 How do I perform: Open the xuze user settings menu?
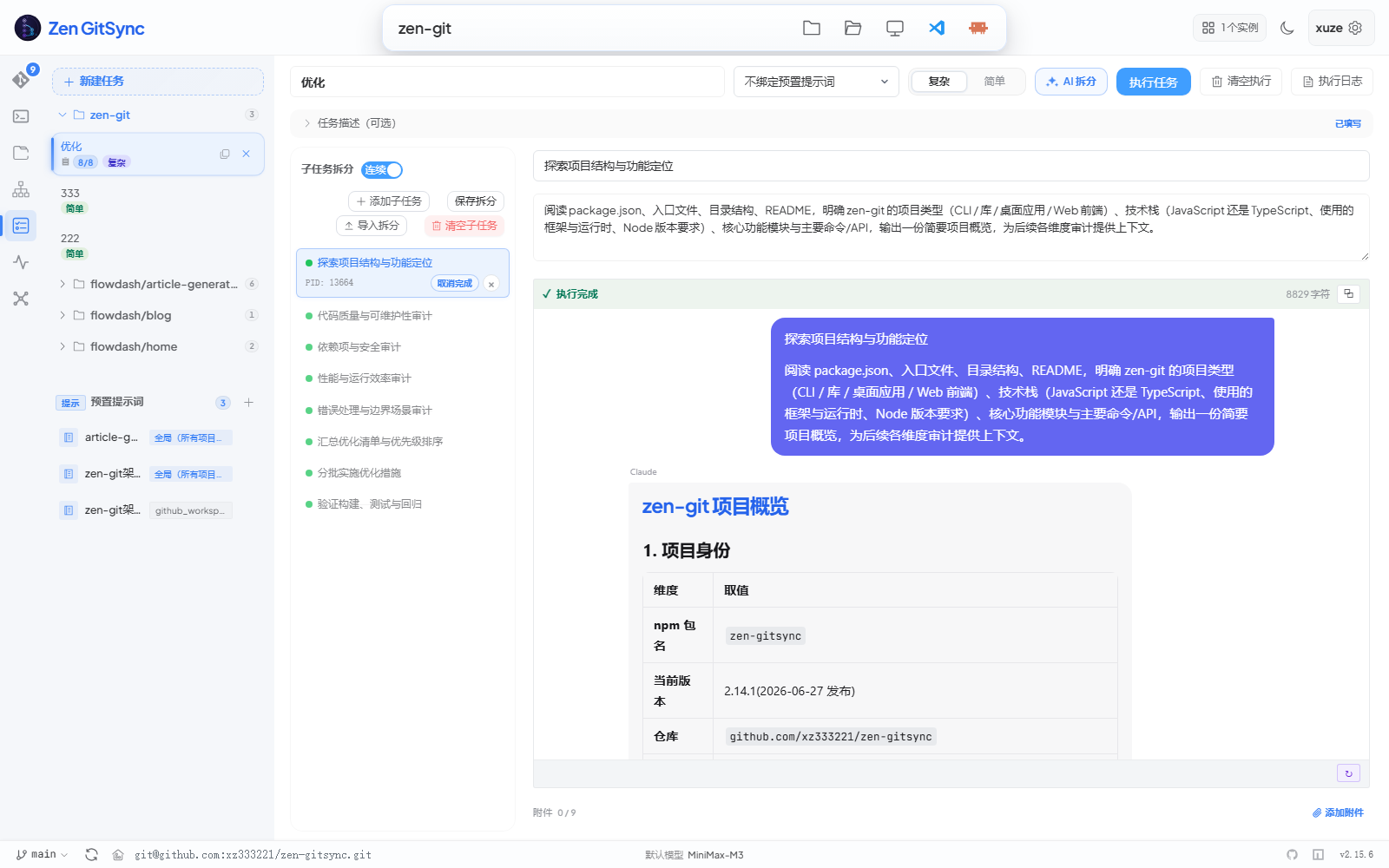coord(1340,28)
